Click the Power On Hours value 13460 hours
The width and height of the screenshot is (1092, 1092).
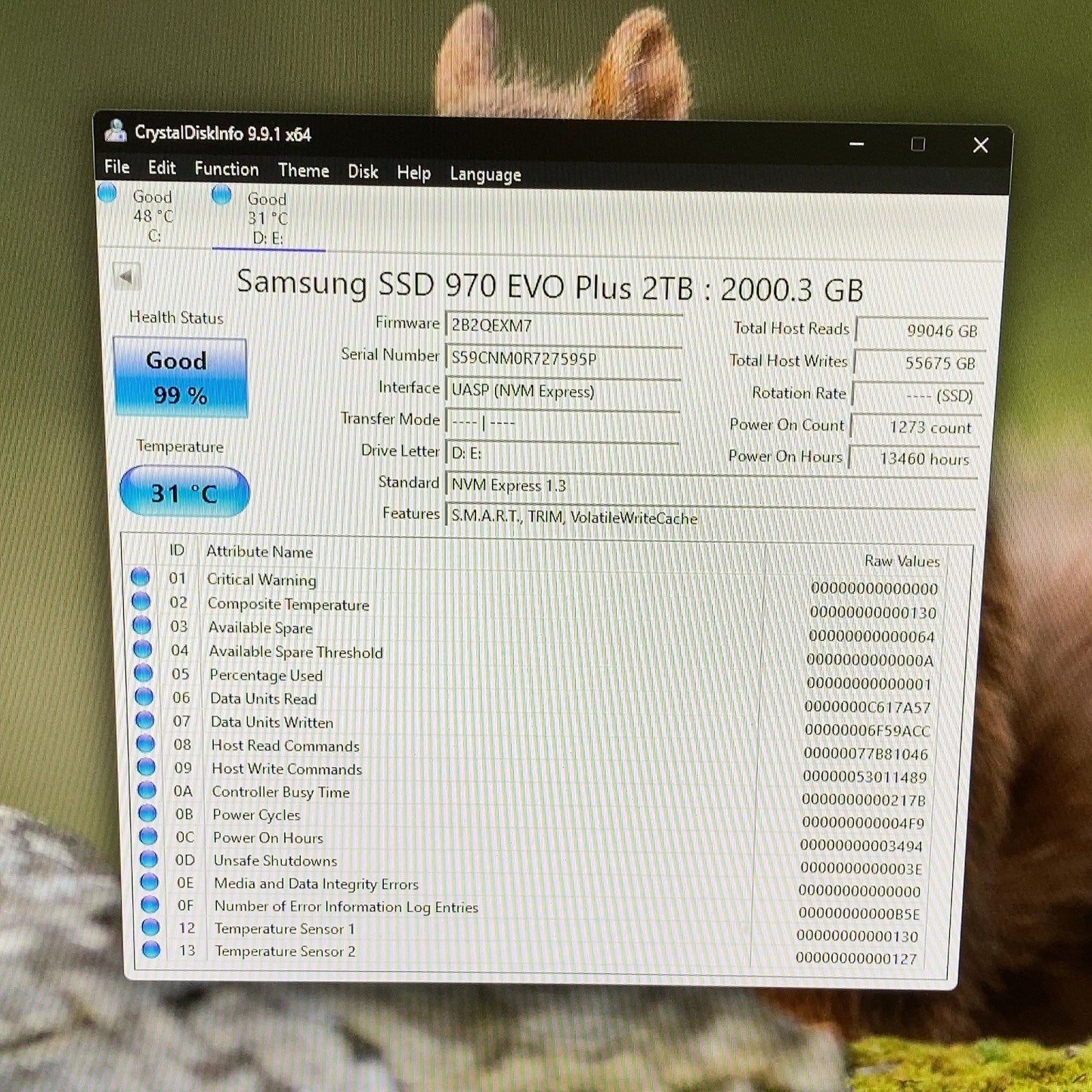coord(914,459)
